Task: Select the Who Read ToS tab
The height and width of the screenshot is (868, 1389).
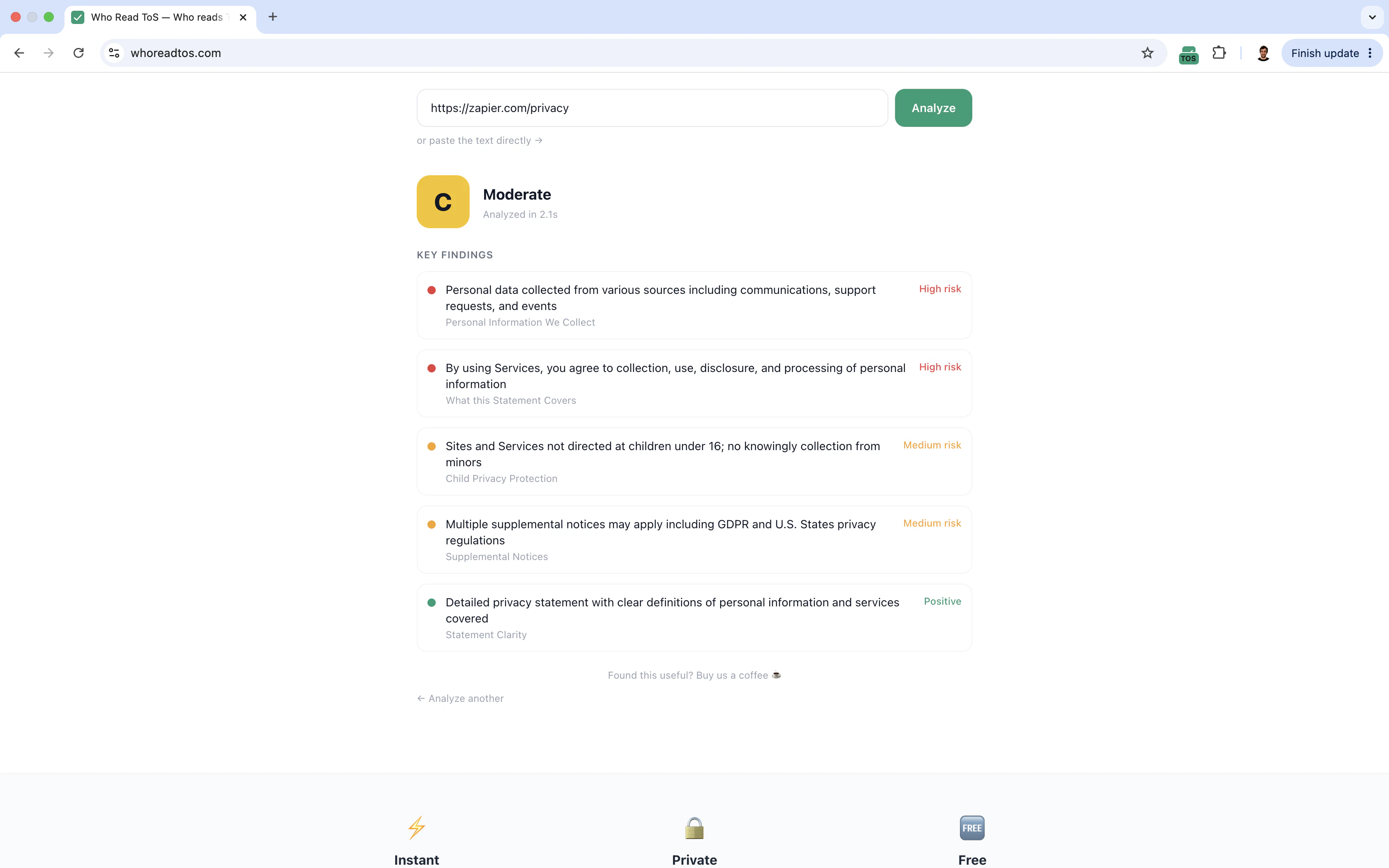Action: click(x=160, y=17)
